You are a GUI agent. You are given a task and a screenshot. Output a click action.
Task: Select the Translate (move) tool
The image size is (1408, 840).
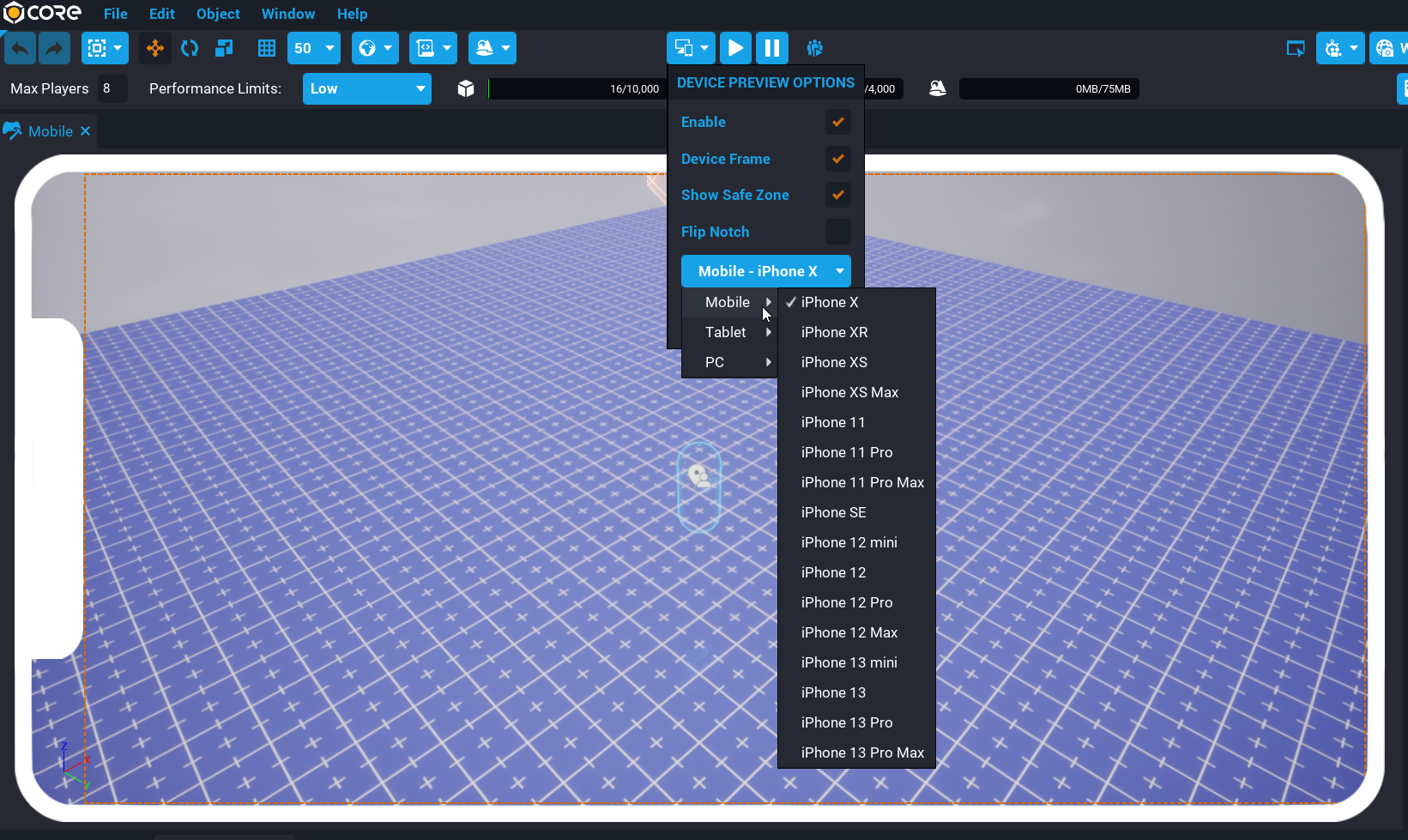point(155,48)
